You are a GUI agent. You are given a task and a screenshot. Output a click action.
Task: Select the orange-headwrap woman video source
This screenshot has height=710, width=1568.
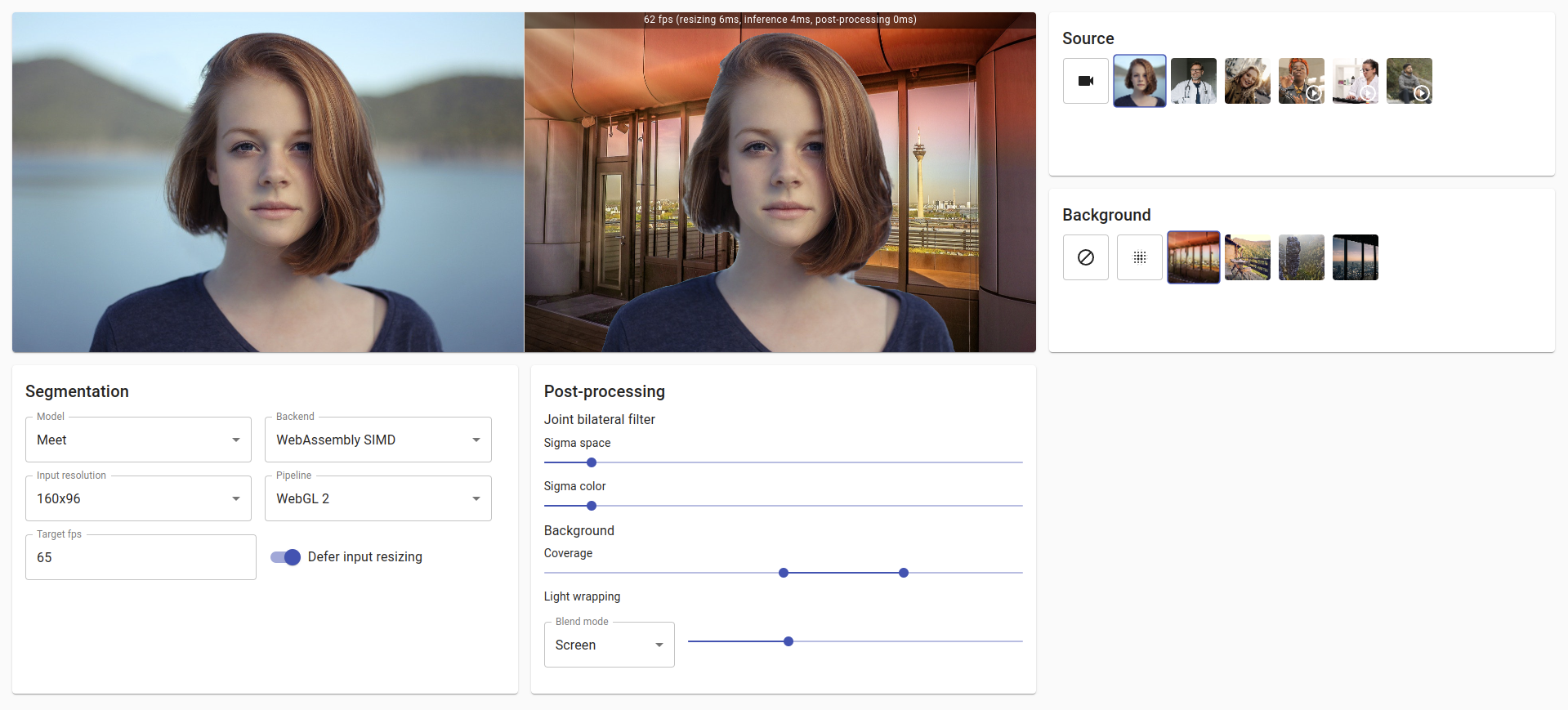[1302, 81]
